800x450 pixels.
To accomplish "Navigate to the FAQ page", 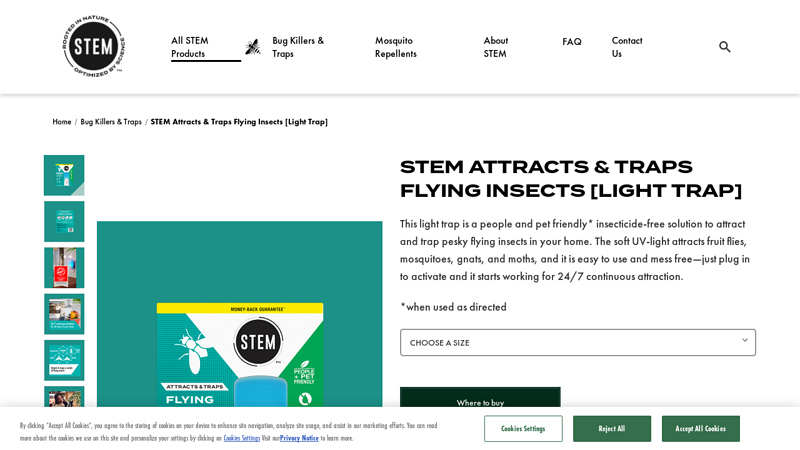I will point(572,42).
